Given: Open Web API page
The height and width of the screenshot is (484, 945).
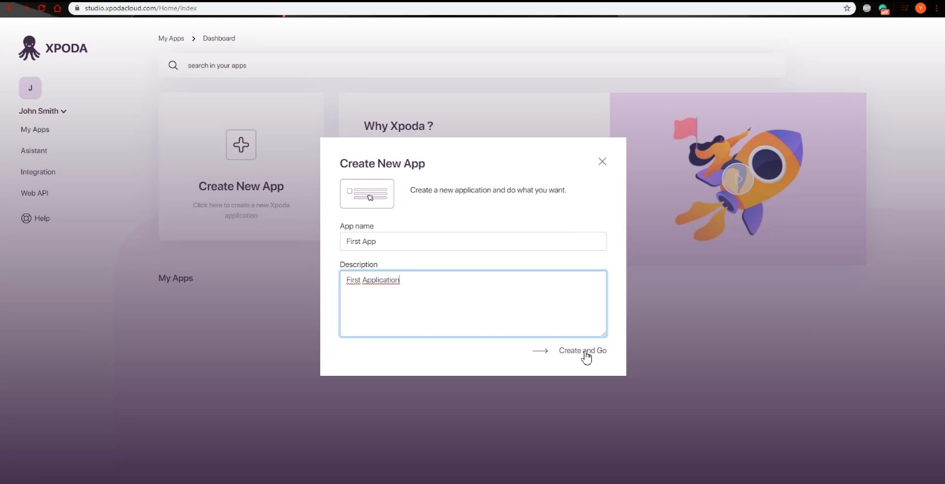Looking at the screenshot, I should (34, 193).
